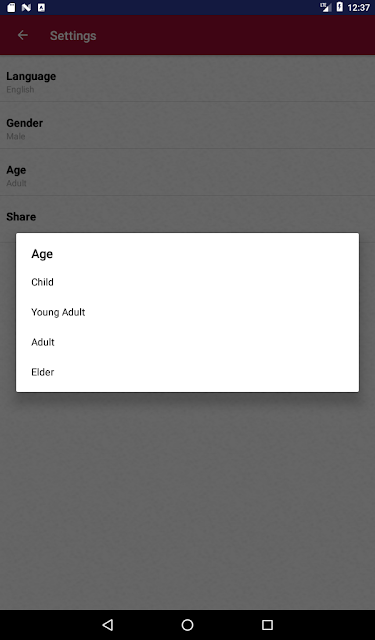Open recent apps with square icon
The height and width of the screenshot is (640, 375).
pos(267,624)
